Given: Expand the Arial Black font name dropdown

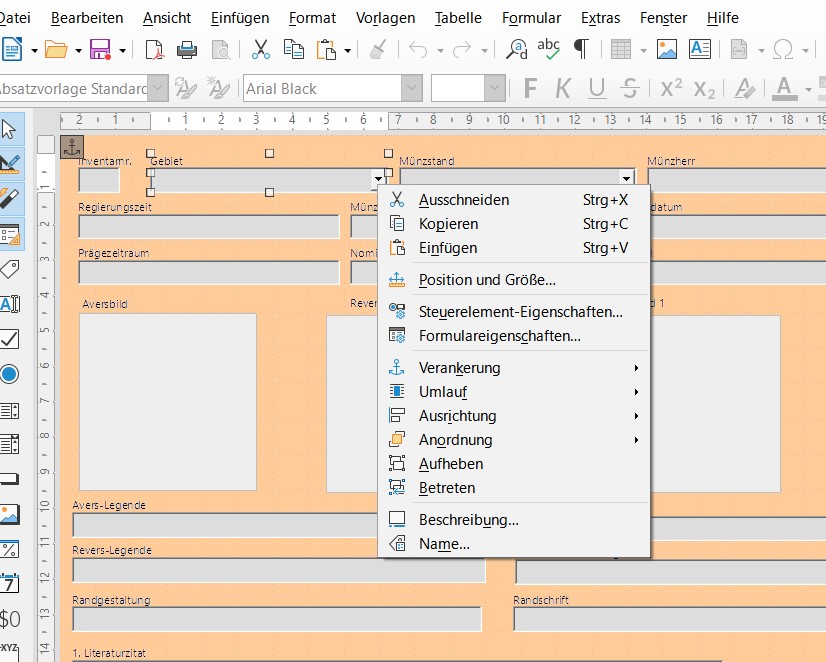Looking at the screenshot, I should (411, 88).
